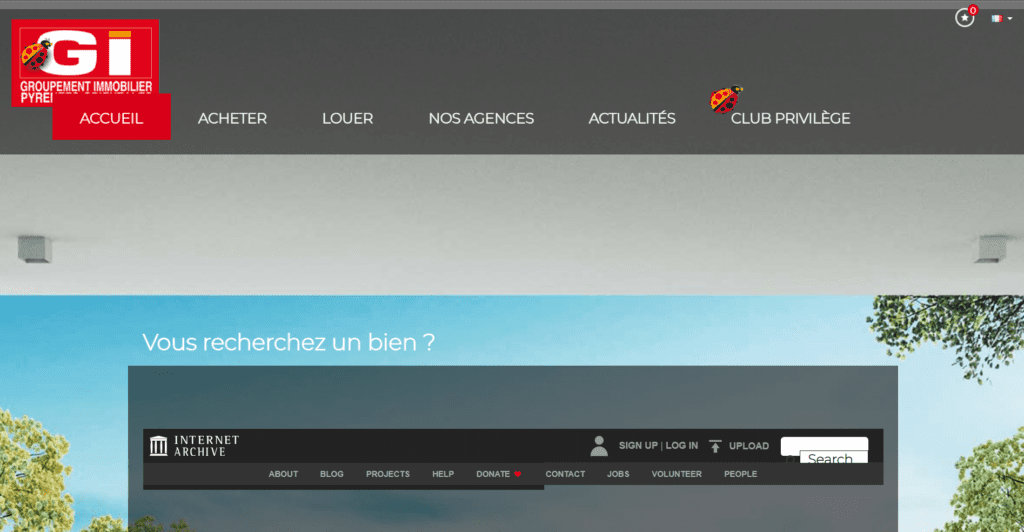Open the Louer menu
Image resolution: width=1024 pixels, height=532 pixels.
[347, 118]
